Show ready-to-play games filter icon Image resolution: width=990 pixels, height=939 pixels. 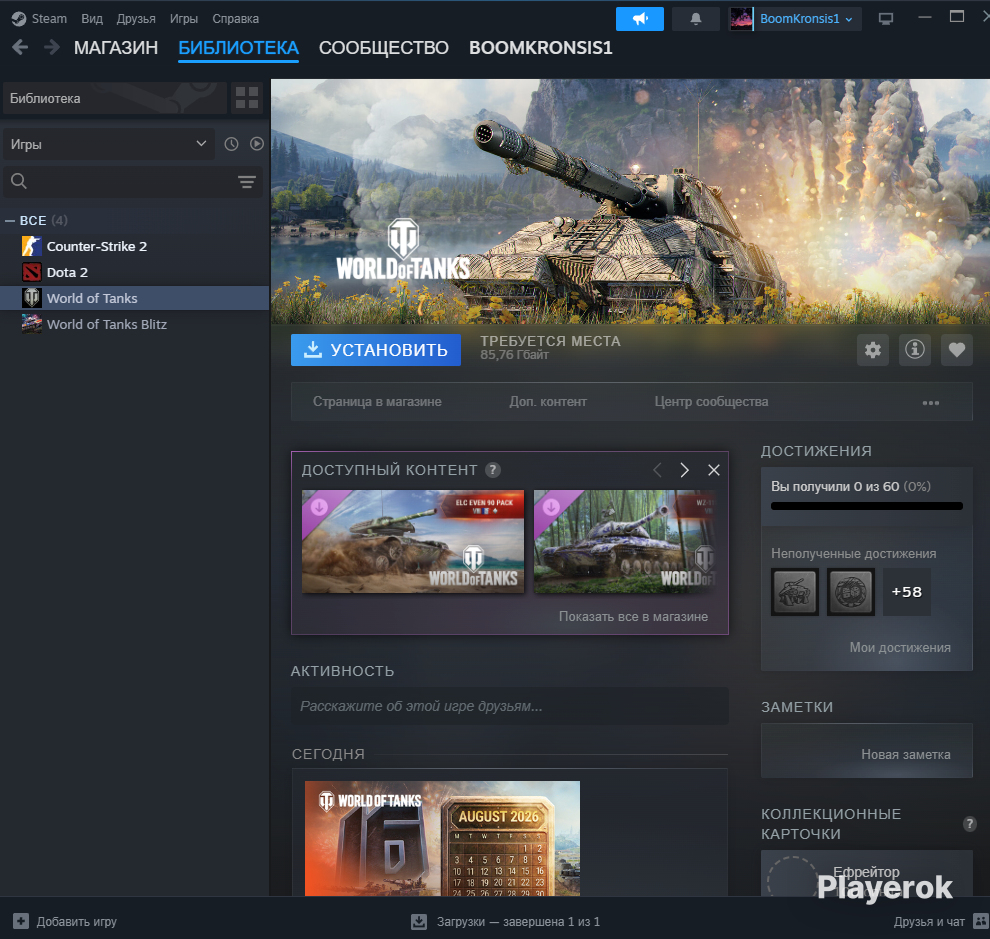point(256,144)
